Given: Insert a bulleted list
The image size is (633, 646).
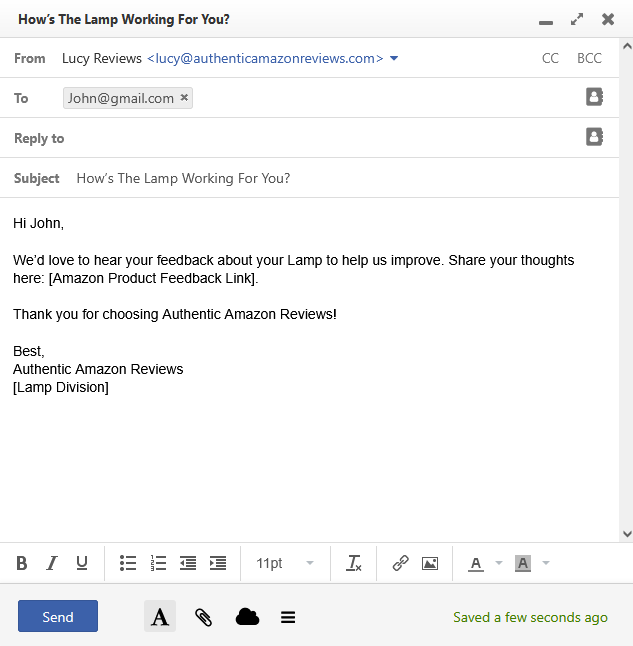Looking at the screenshot, I should (128, 563).
